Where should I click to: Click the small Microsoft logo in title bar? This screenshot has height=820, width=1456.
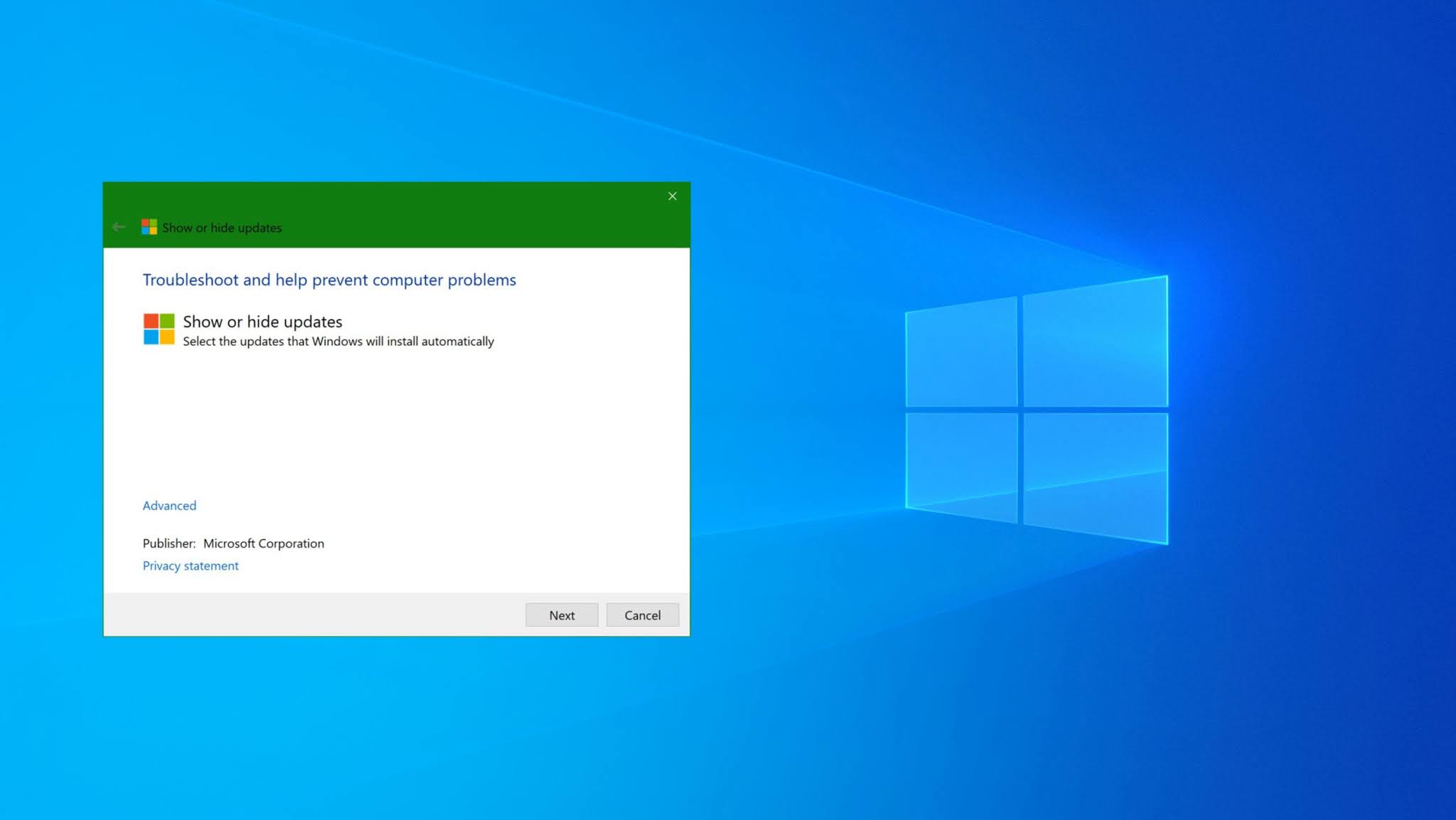[x=149, y=227]
